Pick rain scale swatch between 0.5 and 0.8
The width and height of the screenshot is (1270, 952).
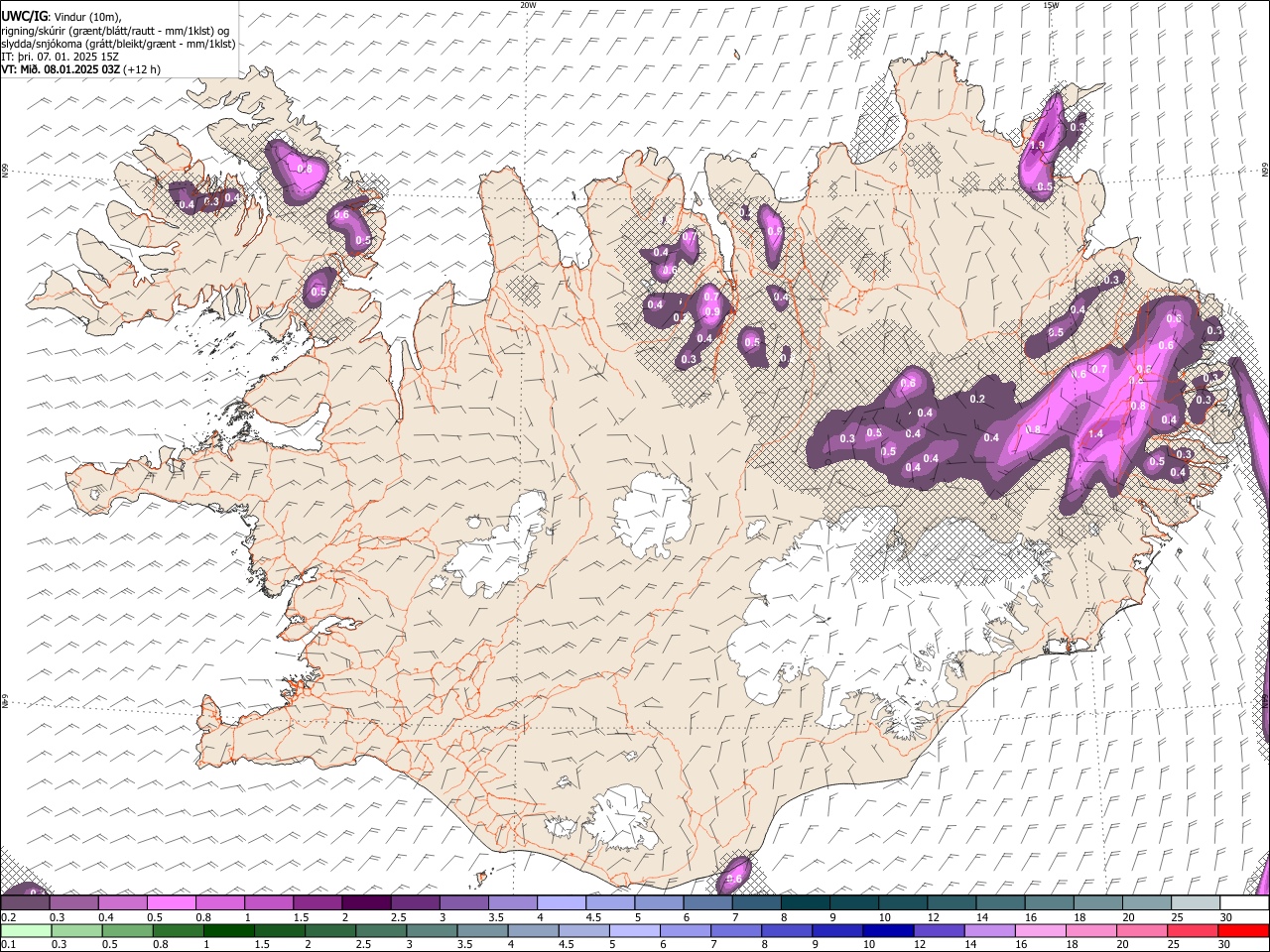(127, 930)
